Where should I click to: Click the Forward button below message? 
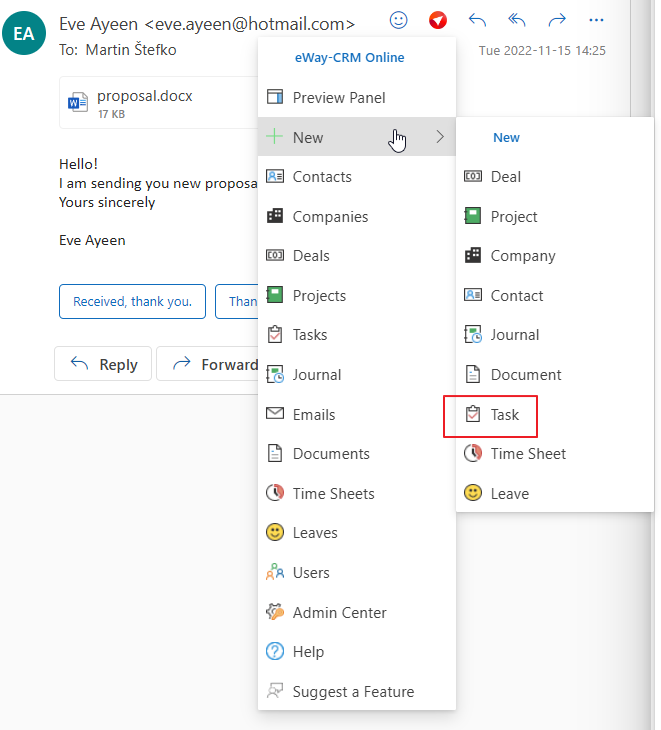[x=208, y=364]
